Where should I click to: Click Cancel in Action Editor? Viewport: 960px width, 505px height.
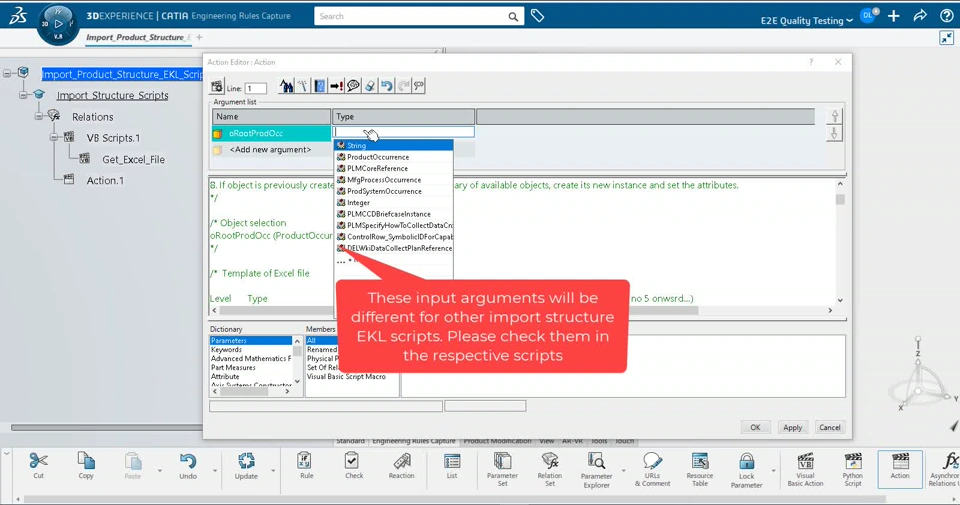(830, 427)
